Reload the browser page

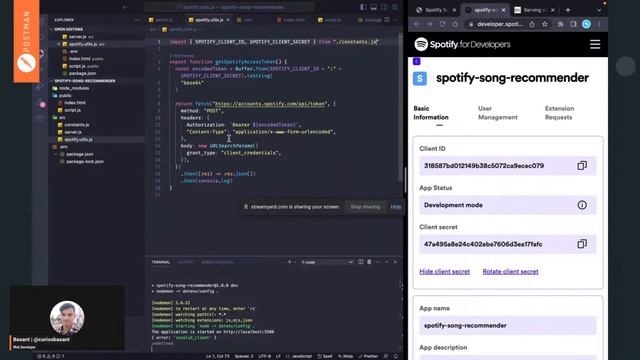pyautogui.click(x=442, y=24)
